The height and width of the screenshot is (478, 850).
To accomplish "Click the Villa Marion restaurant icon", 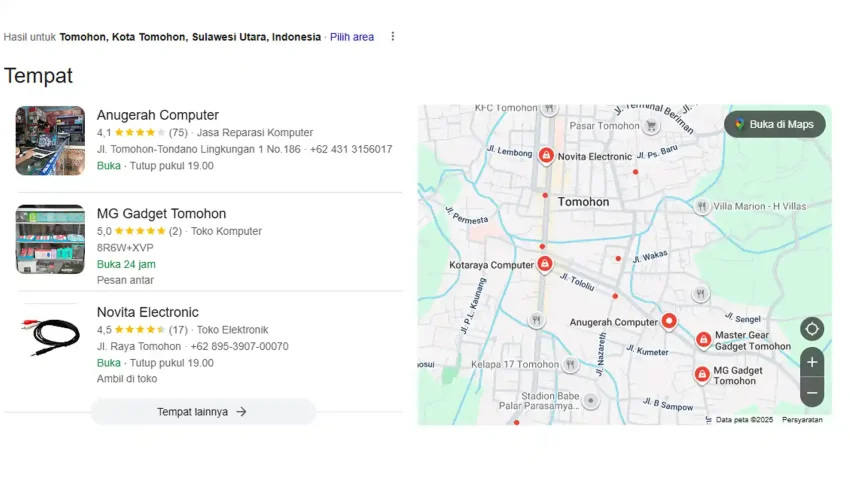I will (x=702, y=206).
